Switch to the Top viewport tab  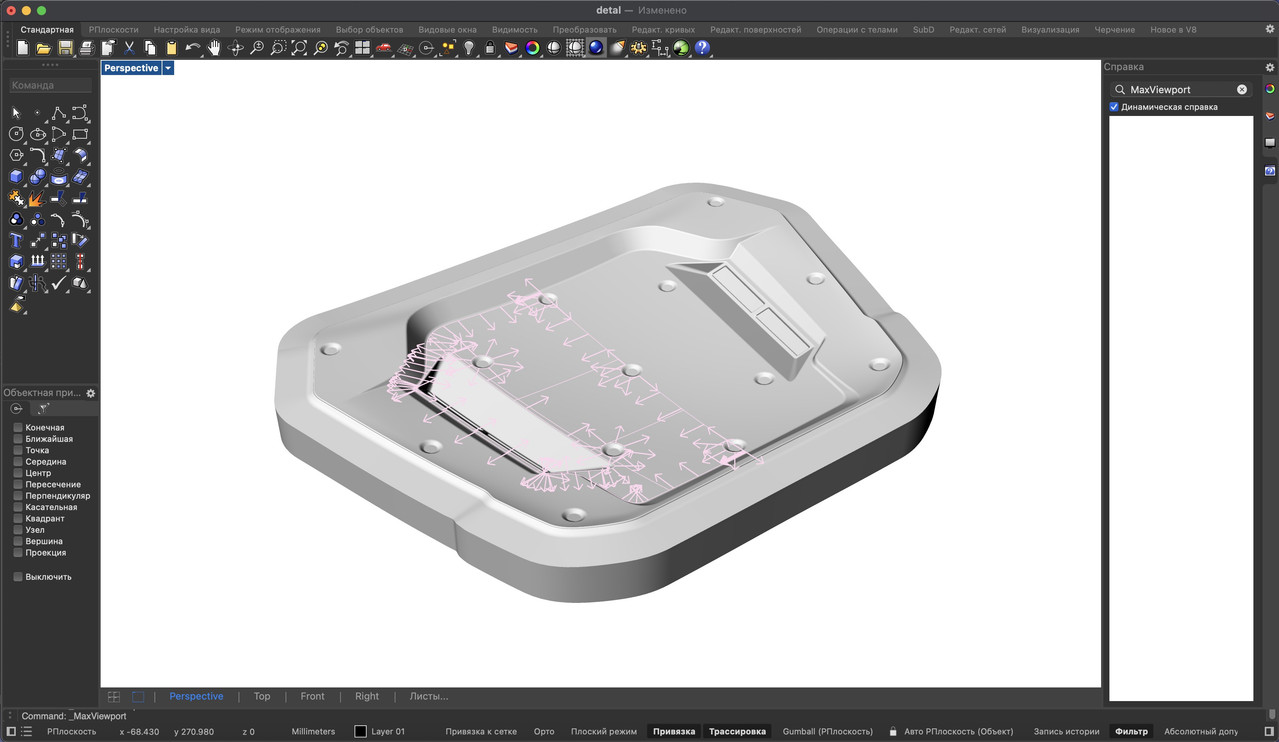click(x=262, y=696)
